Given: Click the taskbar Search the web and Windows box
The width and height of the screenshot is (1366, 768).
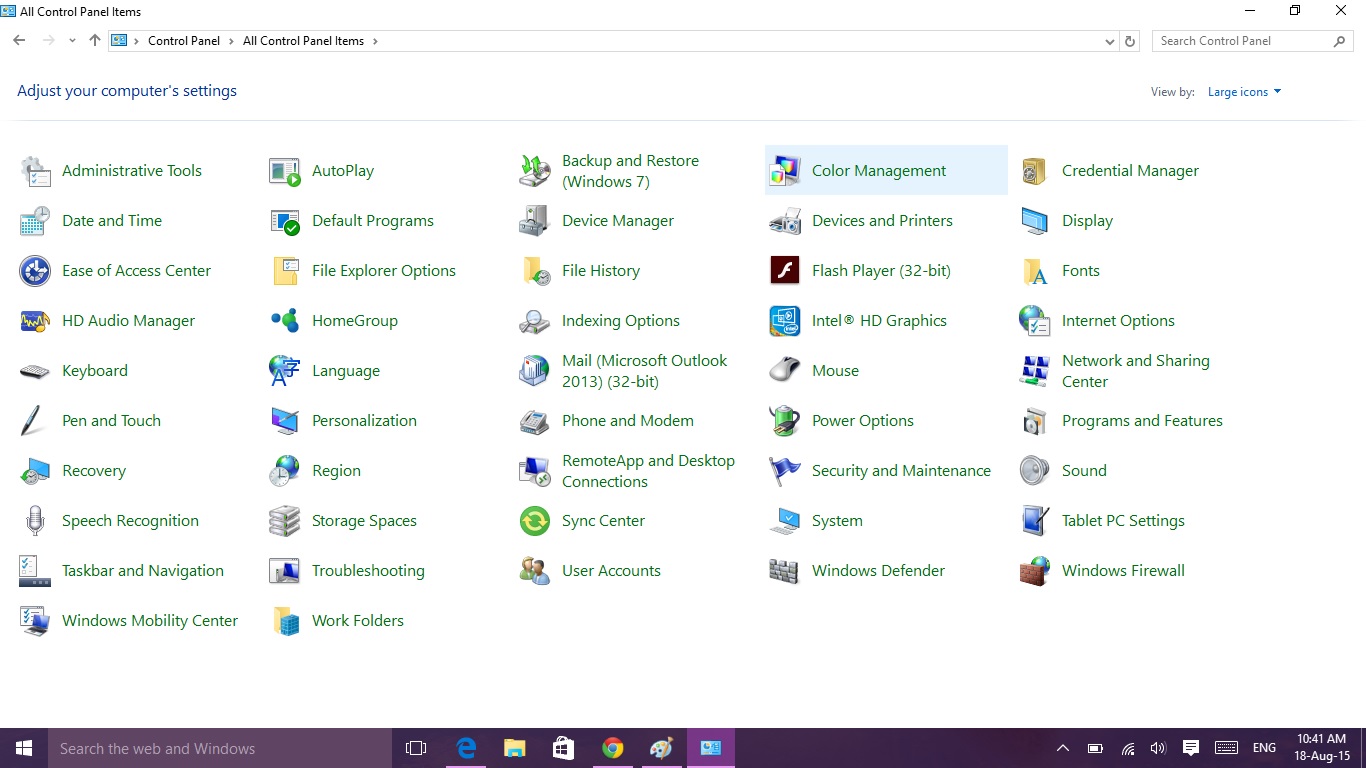Looking at the screenshot, I should pyautogui.click(x=220, y=748).
